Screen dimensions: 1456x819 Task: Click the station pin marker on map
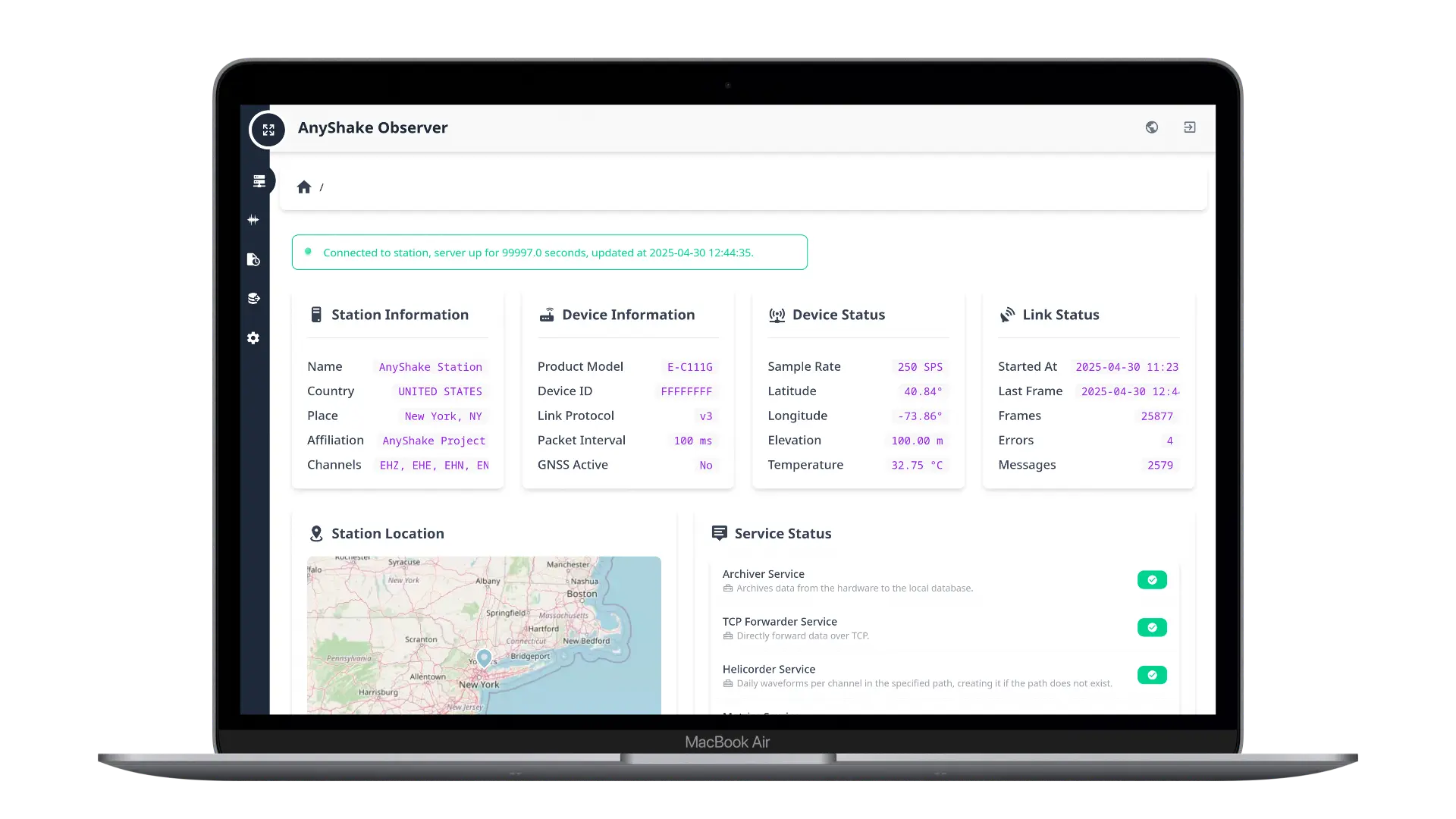[484, 657]
